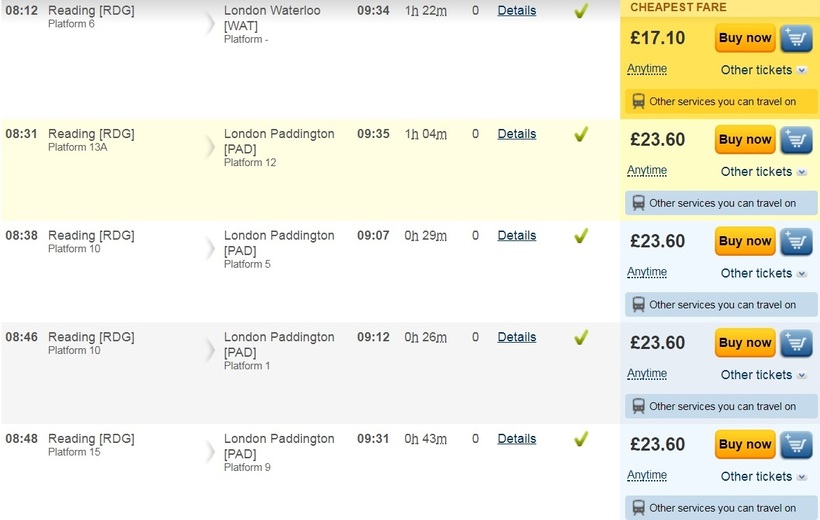Buy now the £17.10 cheapest fare
This screenshot has height=520, width=820.
(745, 38)
